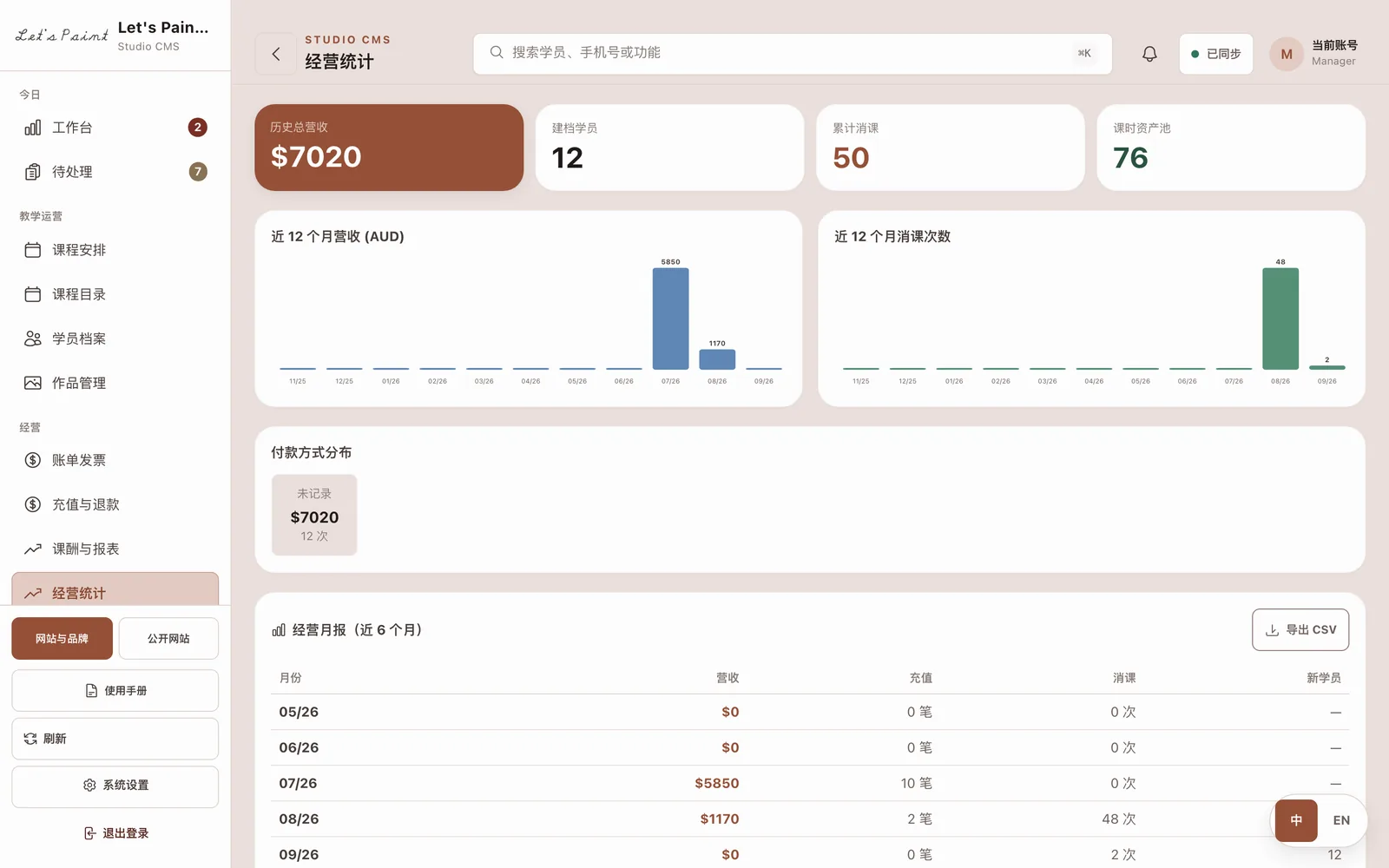1389x868 pixels.
Task: Open notifications bell icon
Action: 1149,54
